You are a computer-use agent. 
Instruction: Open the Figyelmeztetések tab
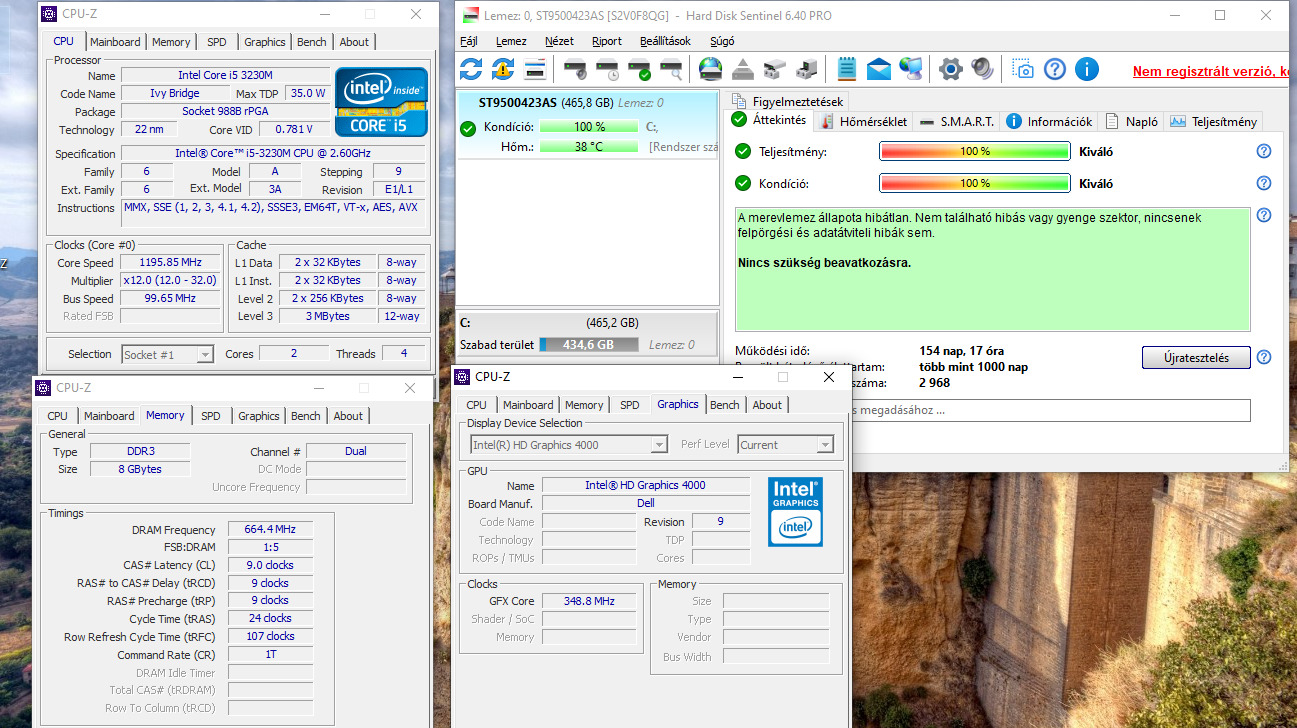pyautogui.click(x=788, y=101)
